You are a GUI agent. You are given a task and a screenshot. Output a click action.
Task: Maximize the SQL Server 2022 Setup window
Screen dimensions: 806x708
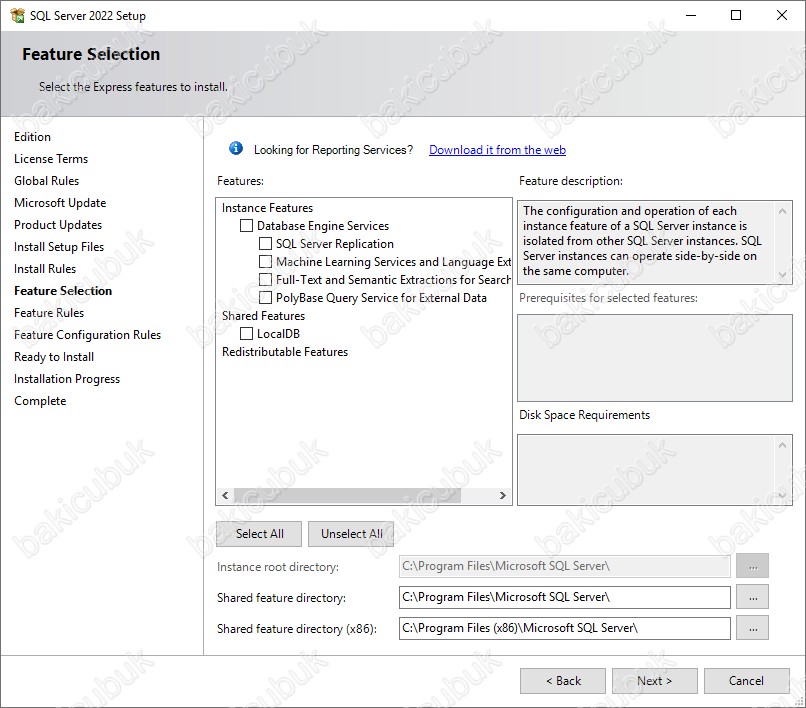tap(736, 15)
